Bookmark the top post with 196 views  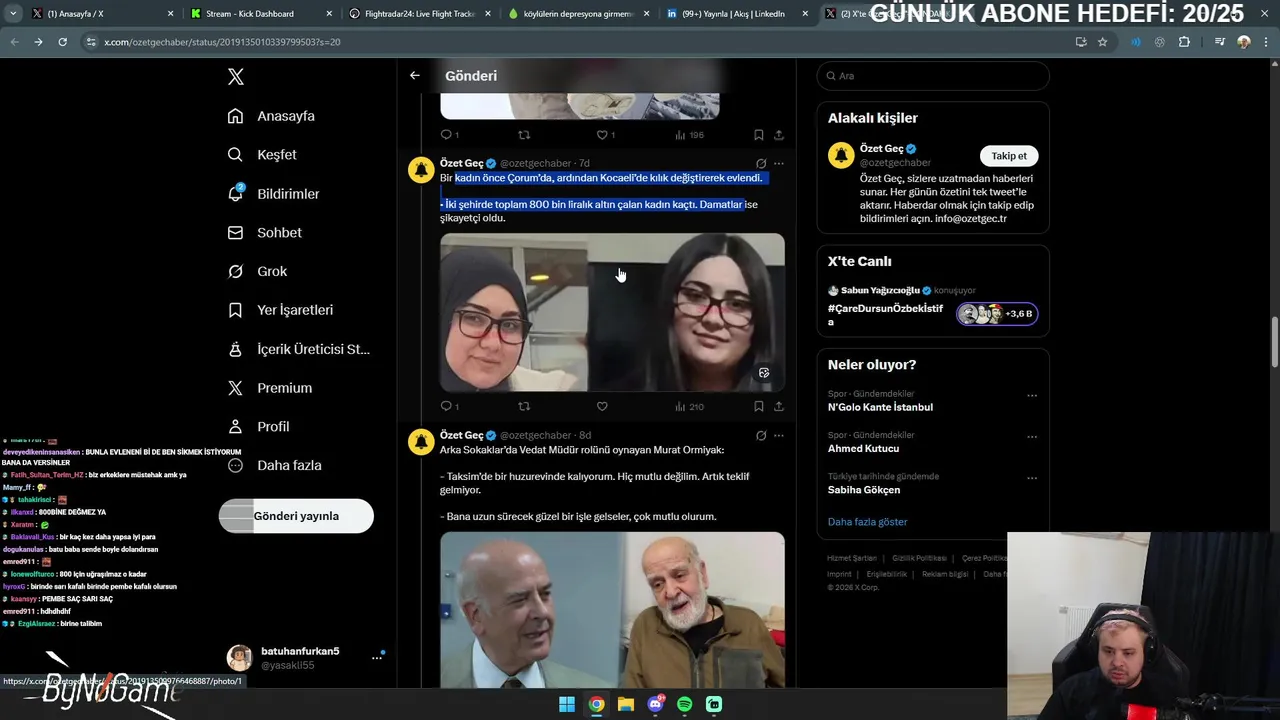[x=759, y=135]
